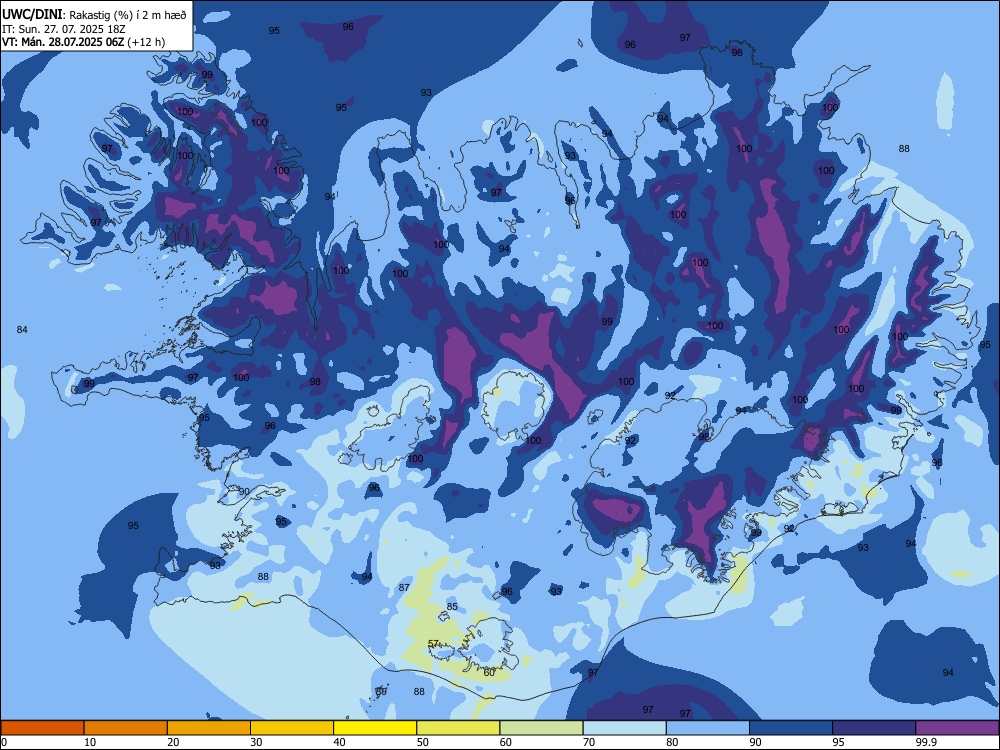The image size is (1000, 750).
Task: Click the '40' legend scale label
Action: click(x=339, y=742)
